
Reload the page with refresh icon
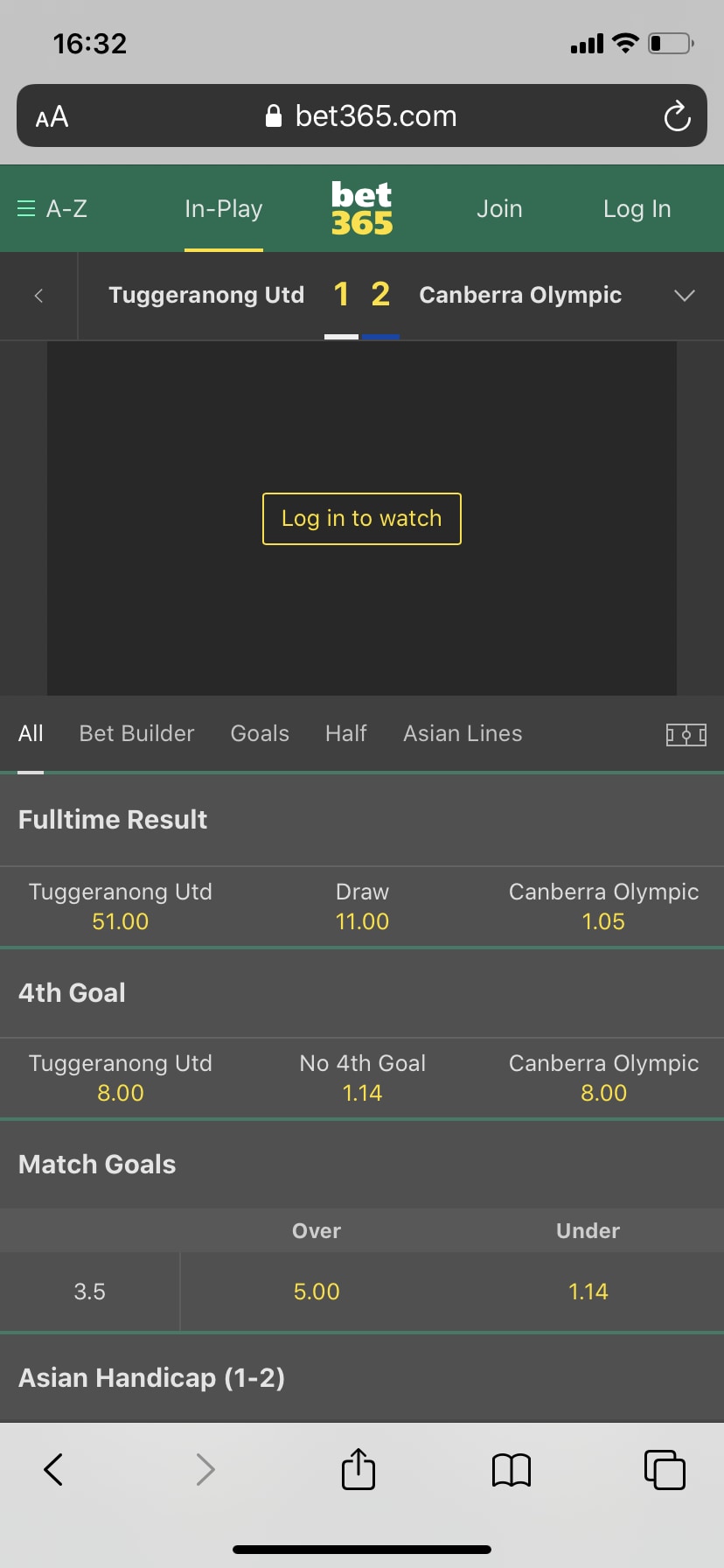click(677, 116)
